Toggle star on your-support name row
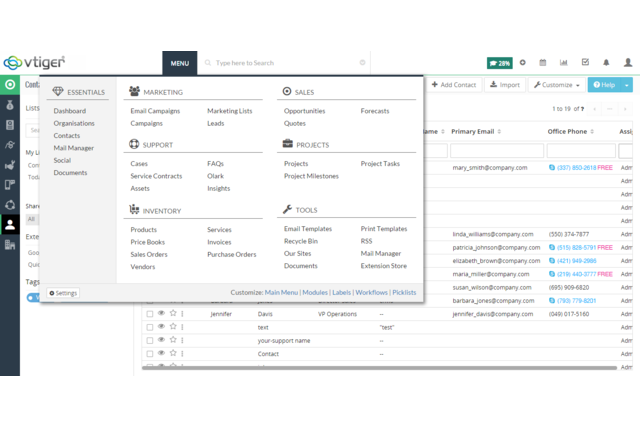 (x=172, y=340)
